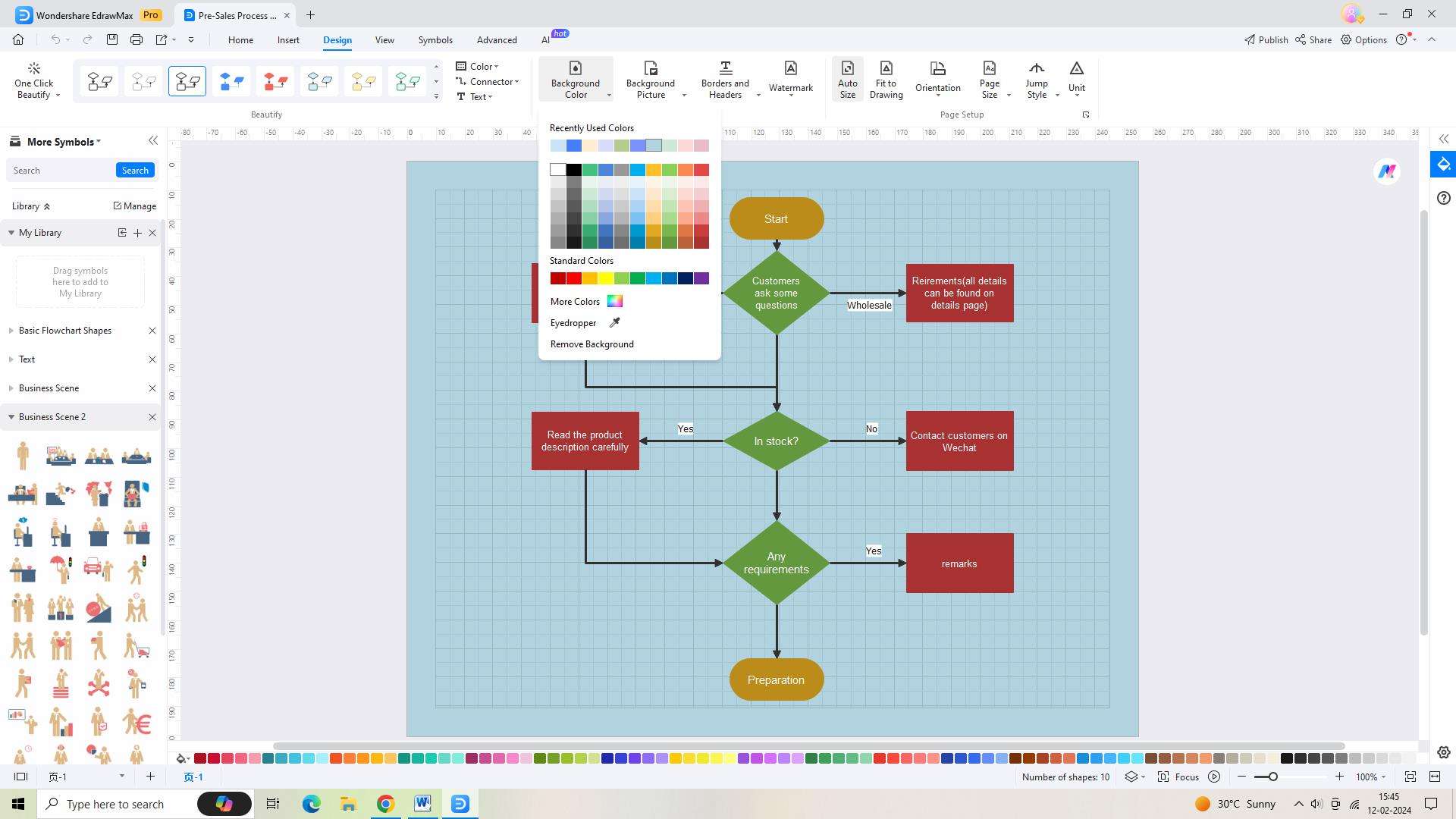Choose first light blue recently used color
Viewport: 1456px width, 819px height.
(558, 146)
